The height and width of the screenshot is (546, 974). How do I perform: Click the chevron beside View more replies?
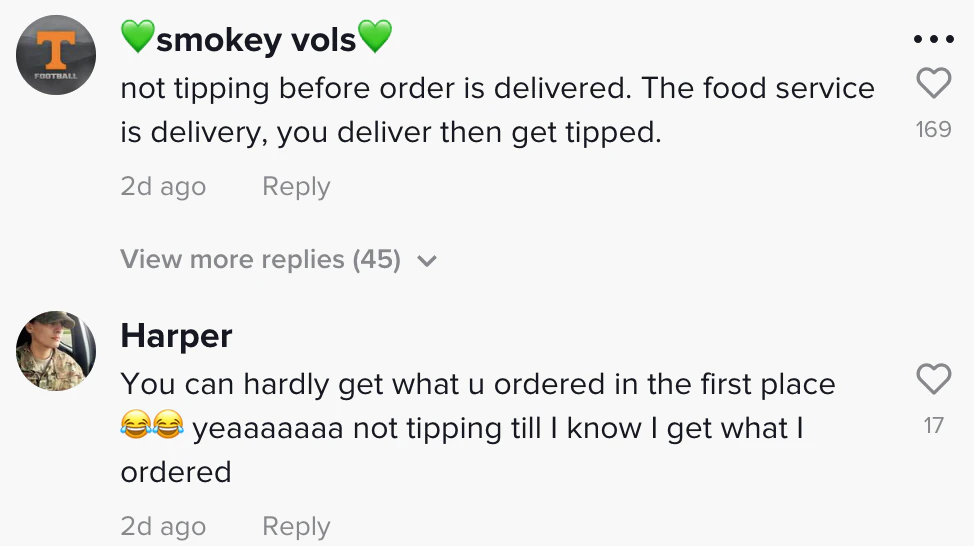click(428, 261)
